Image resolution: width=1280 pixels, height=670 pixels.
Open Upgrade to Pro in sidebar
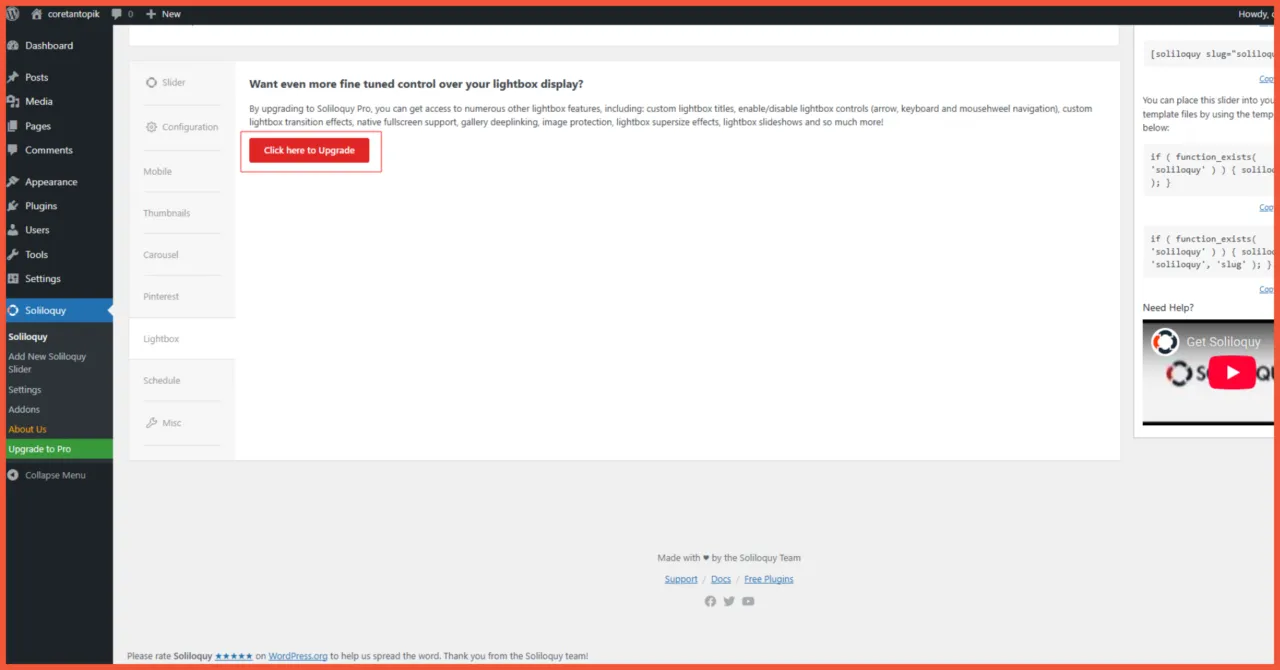point(40,449)
